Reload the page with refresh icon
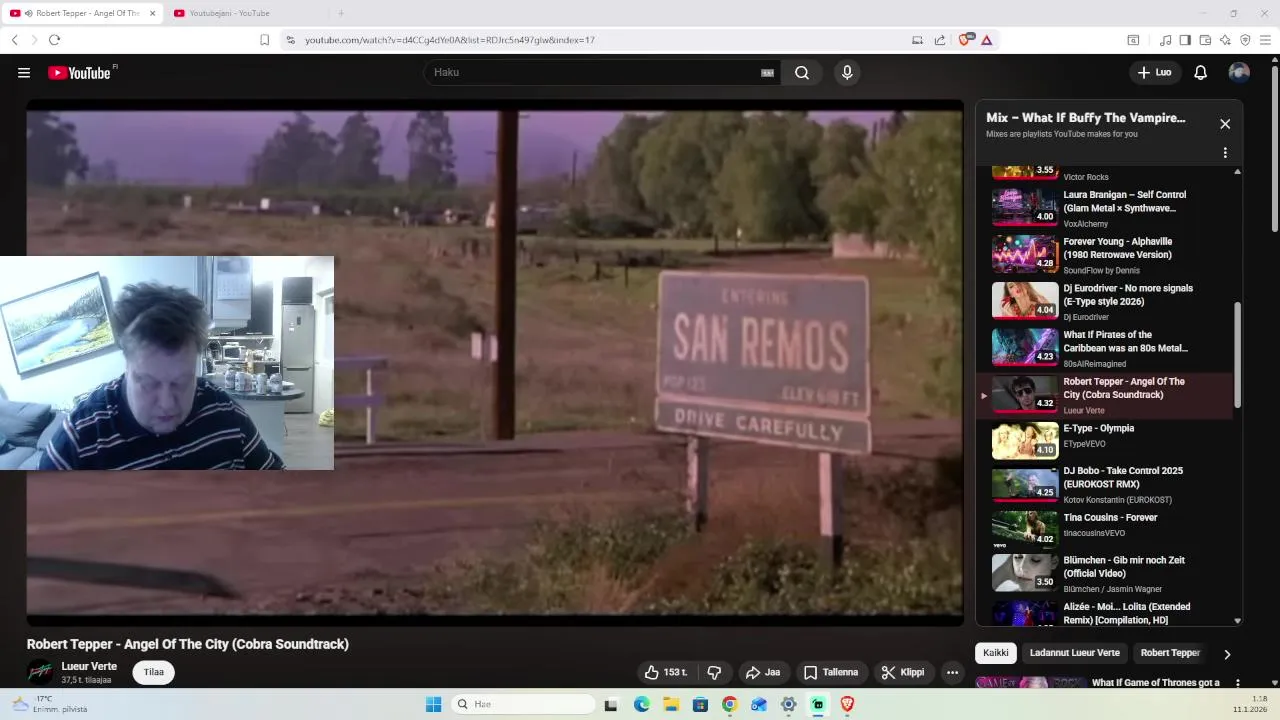The height and width of the screenshot is (720, 1280). click(x=54, y=40)
